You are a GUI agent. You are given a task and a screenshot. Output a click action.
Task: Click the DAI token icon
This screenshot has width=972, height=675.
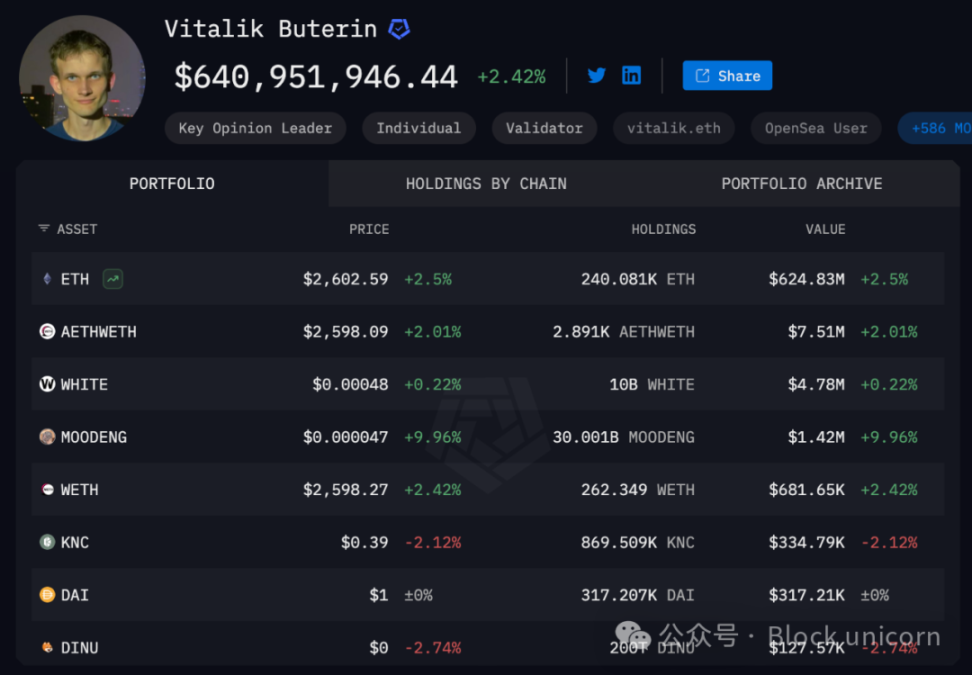coord(47,595)
